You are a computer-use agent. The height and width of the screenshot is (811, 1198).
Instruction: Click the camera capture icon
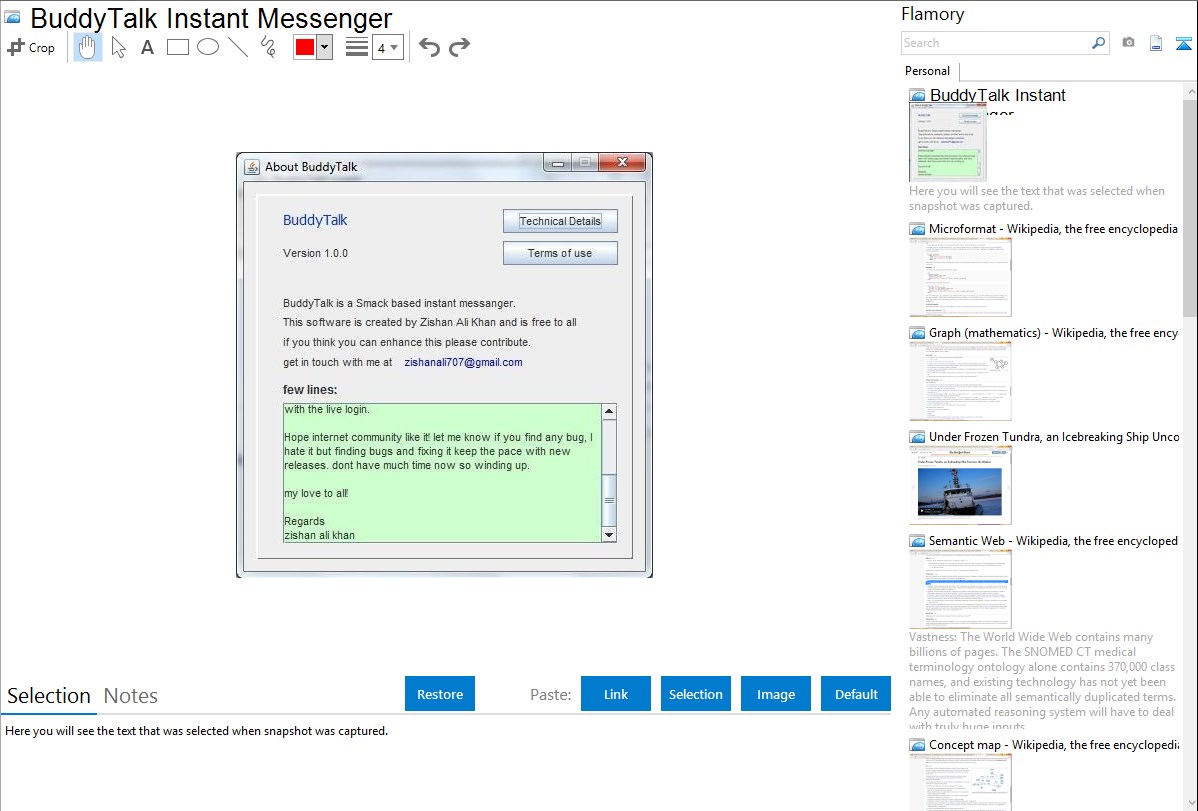[x=1128, y=43]
